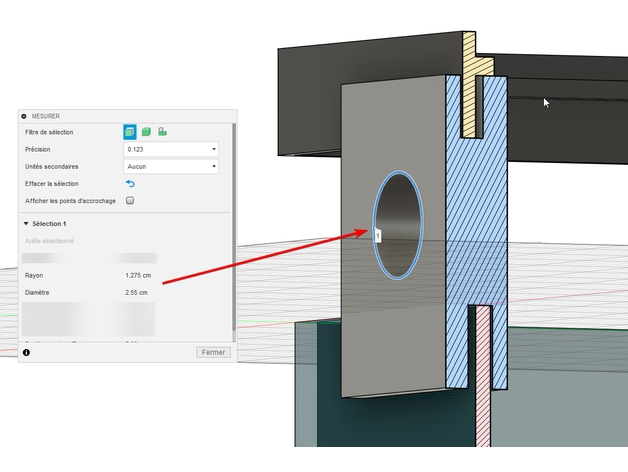Pick the third selection filter icon
Screen dimensions: 628x472
(162, 132)
